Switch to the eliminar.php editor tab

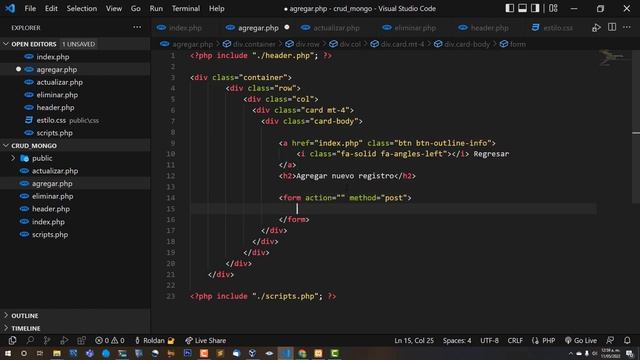click(x=409, y=28)
